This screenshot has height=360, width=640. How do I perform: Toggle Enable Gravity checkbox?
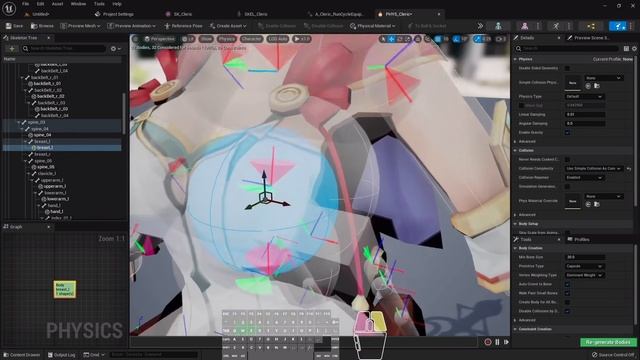point(567,133)
